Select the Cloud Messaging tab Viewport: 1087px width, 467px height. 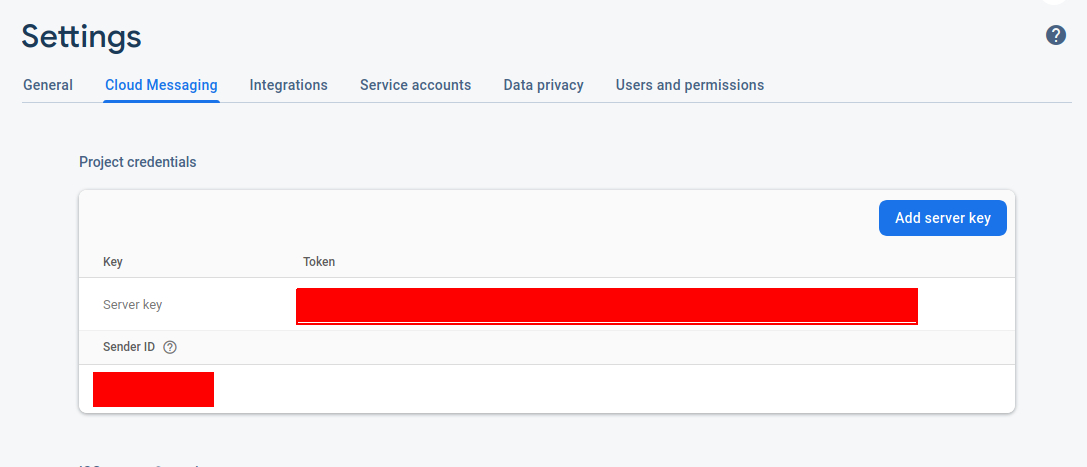(161, 85)
